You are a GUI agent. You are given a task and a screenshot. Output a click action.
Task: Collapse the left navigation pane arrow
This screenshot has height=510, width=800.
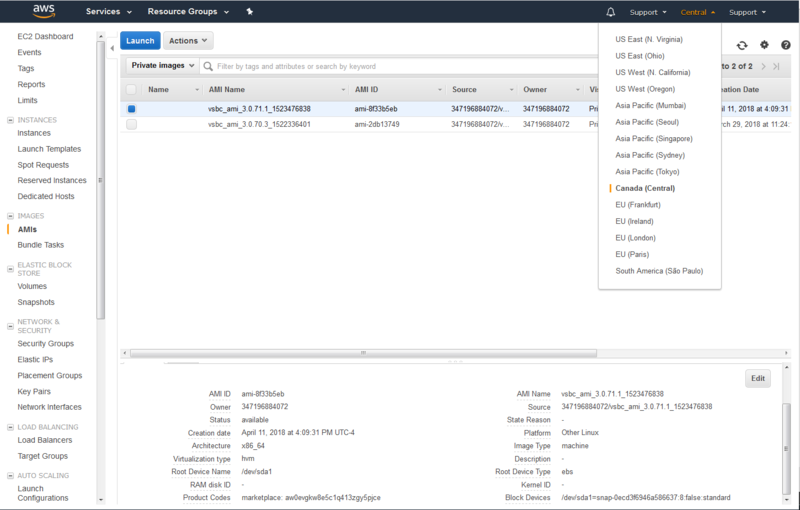(112, 48)
